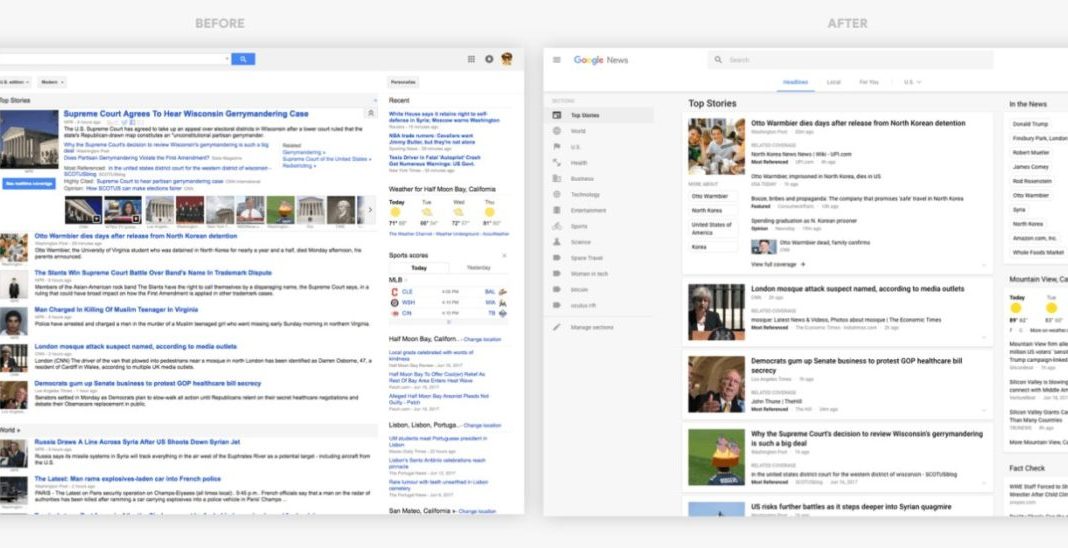
Task: Click the Manage sections pencil icon
Action: (x=556, y=327)
